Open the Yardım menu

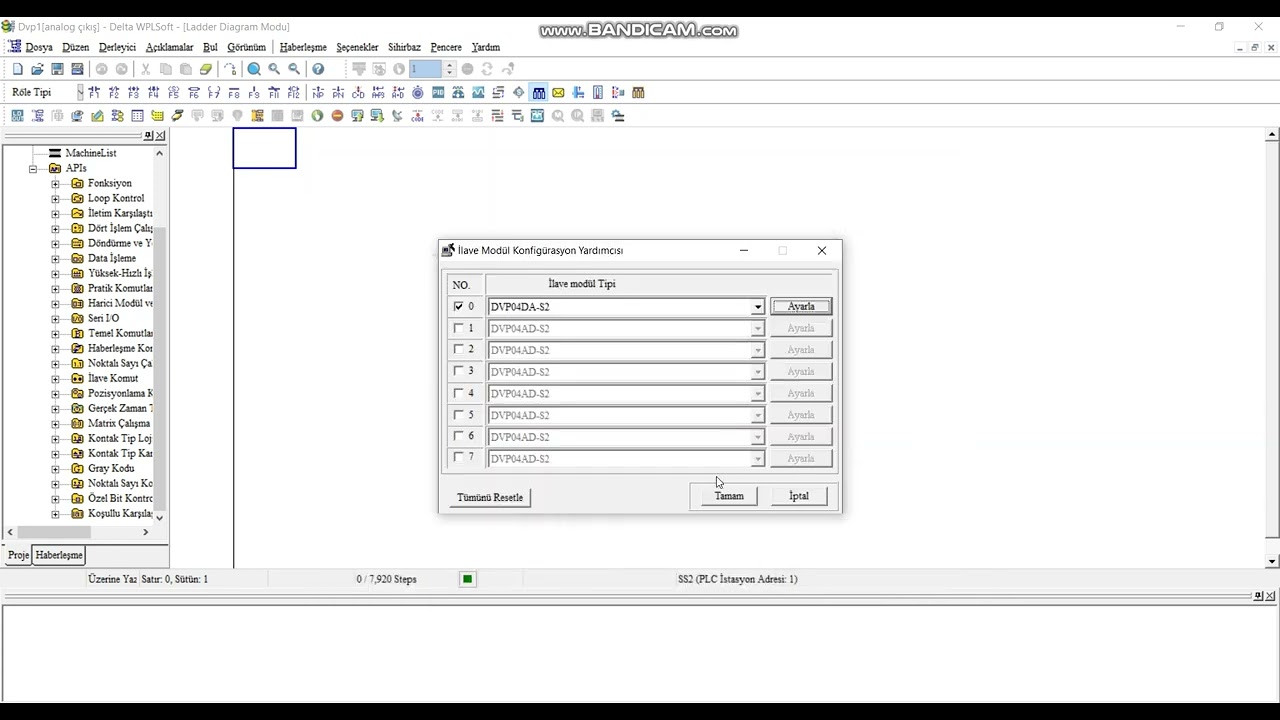(x=485, y=47)
